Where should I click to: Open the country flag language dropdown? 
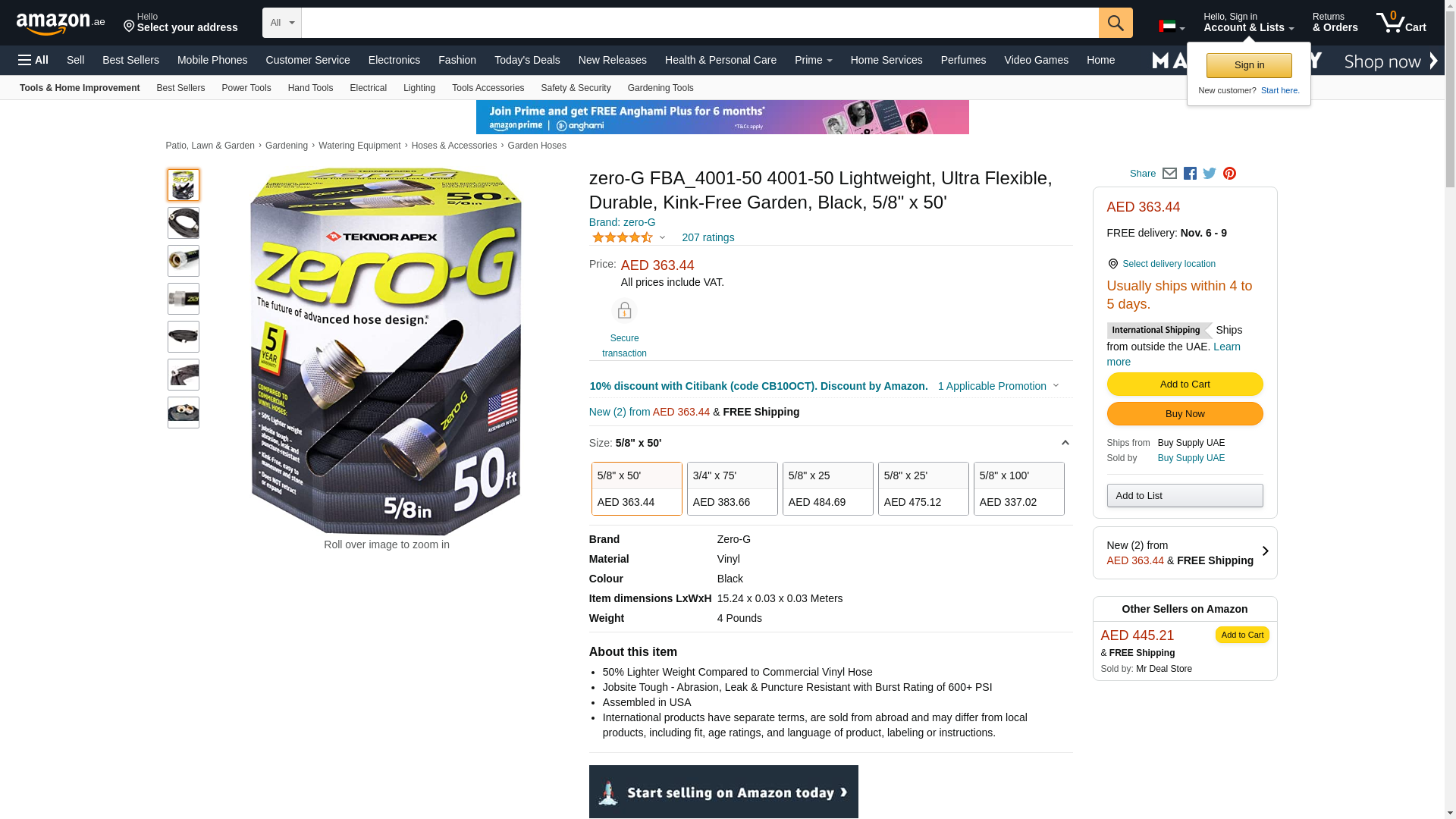pyautogui.click(x=1171, y=27)
